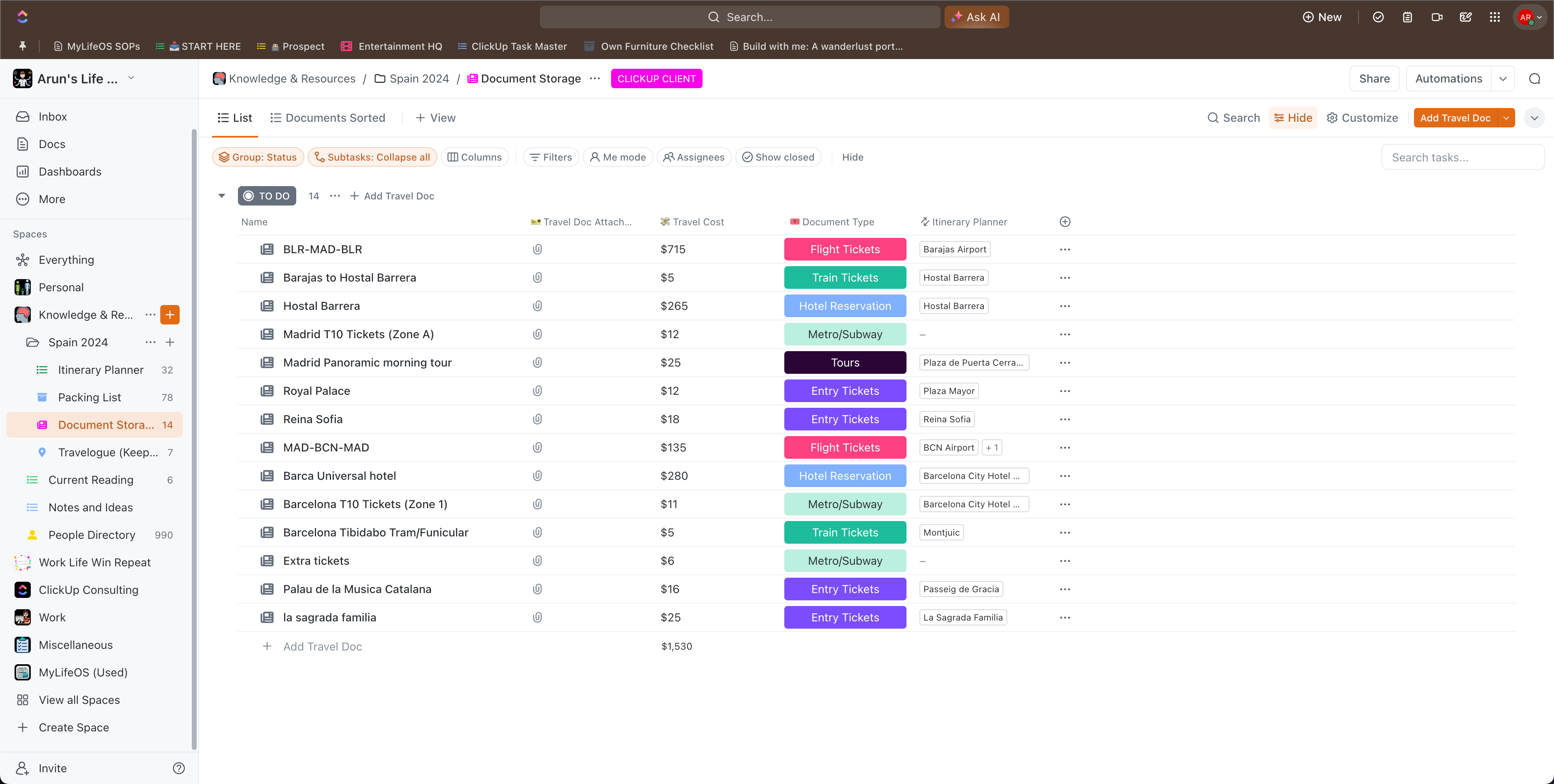
Task: Expand the workspace switcher next to Arun's Life
Action: pos(132,78)
